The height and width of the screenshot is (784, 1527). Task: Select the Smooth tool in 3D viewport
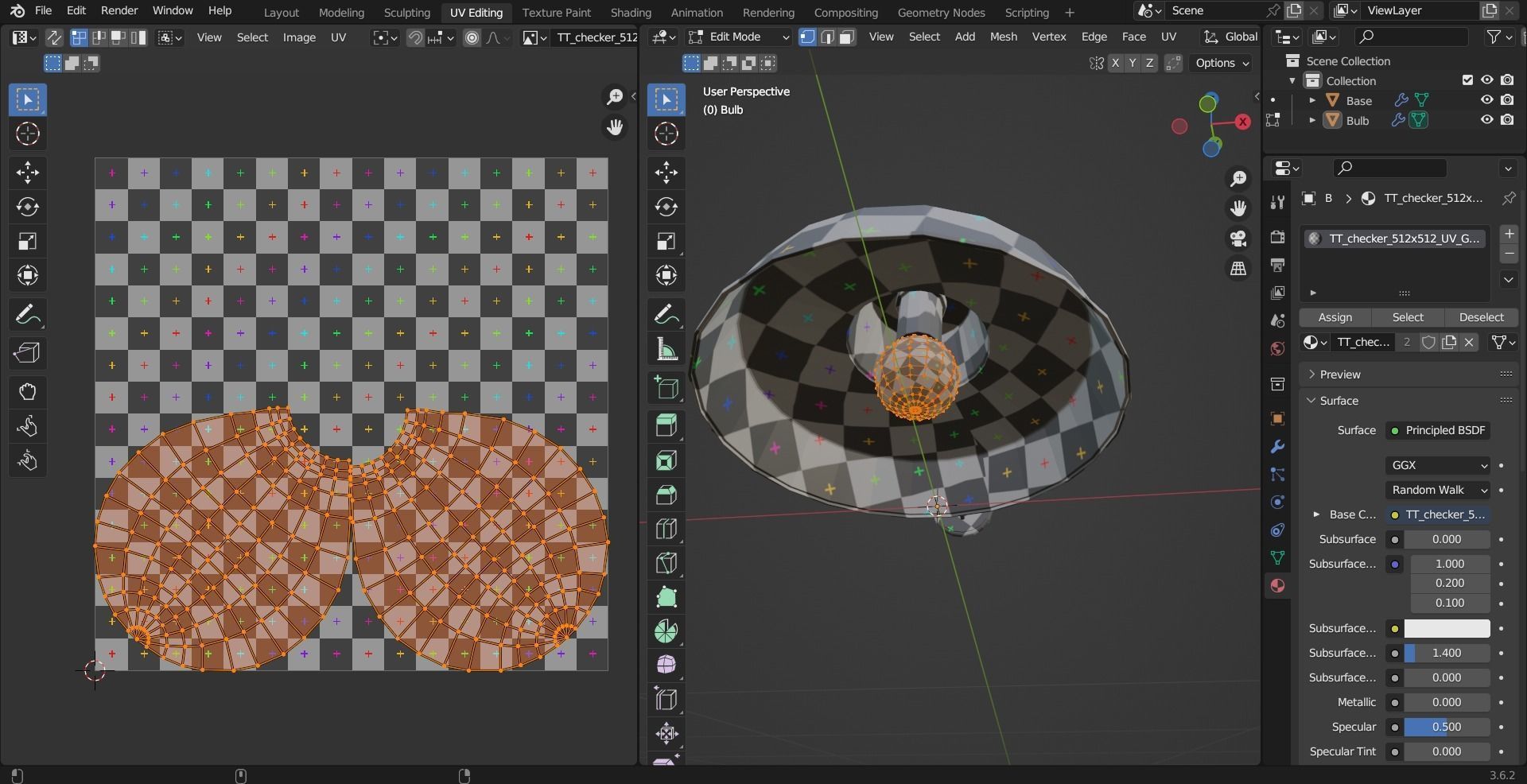click(666, 665)
